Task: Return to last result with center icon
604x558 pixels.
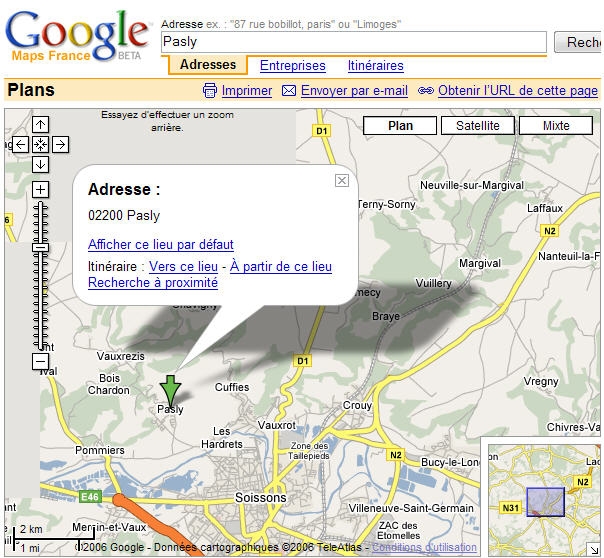Action: pos(40,145)
